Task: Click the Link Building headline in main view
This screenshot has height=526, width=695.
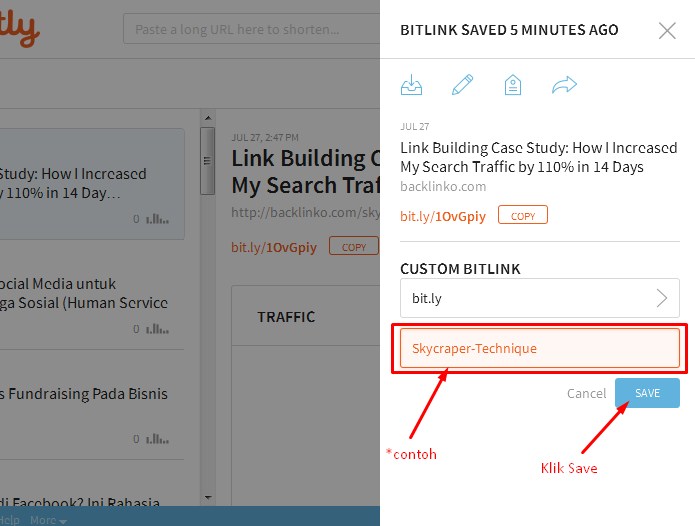Action: [x=305, y=171]
